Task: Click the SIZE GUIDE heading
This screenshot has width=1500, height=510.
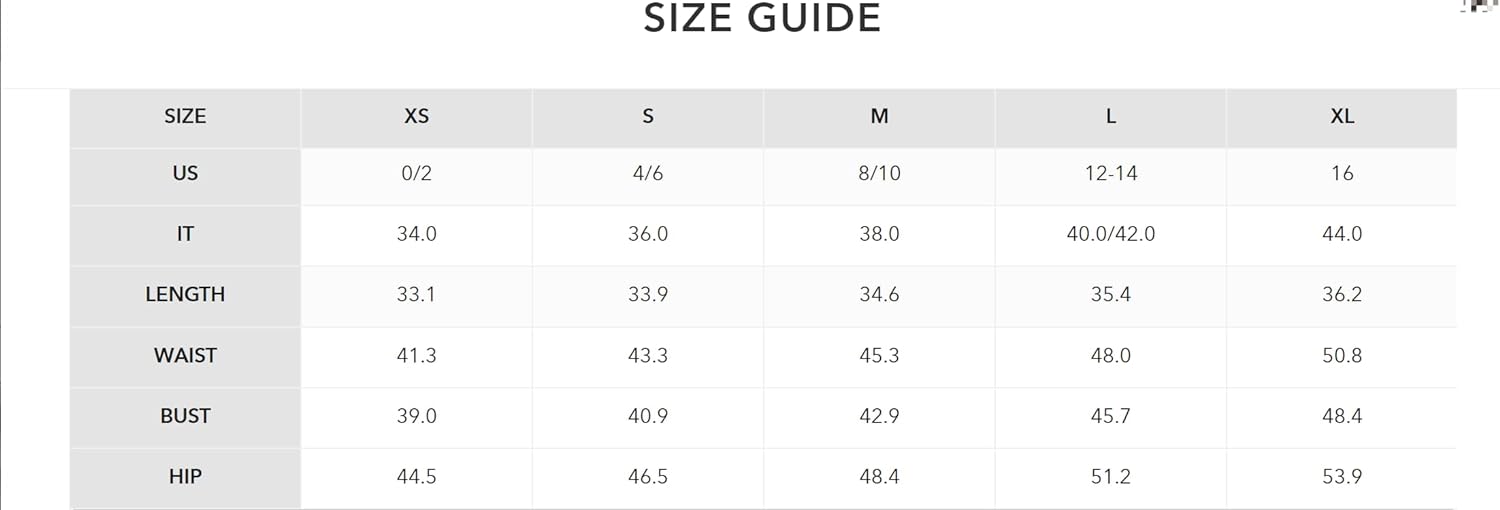Action: pyautogui.click(x=762, y=18)
